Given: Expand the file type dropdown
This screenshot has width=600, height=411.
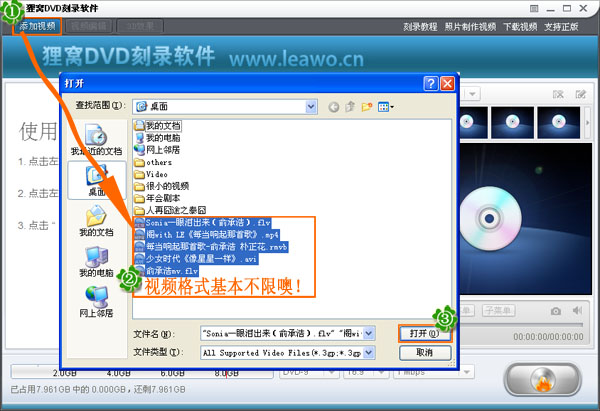Looking at the screenshot, I should coord(369,353).
